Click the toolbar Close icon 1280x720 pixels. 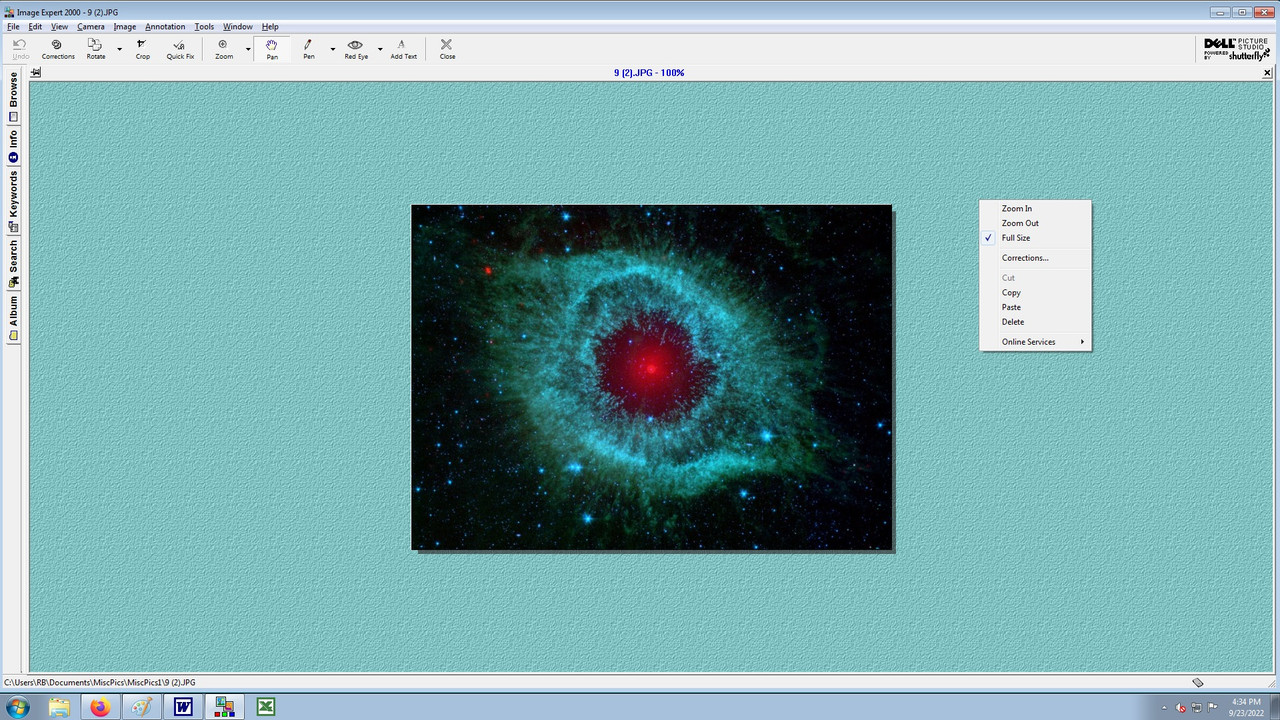pos(447,49)
